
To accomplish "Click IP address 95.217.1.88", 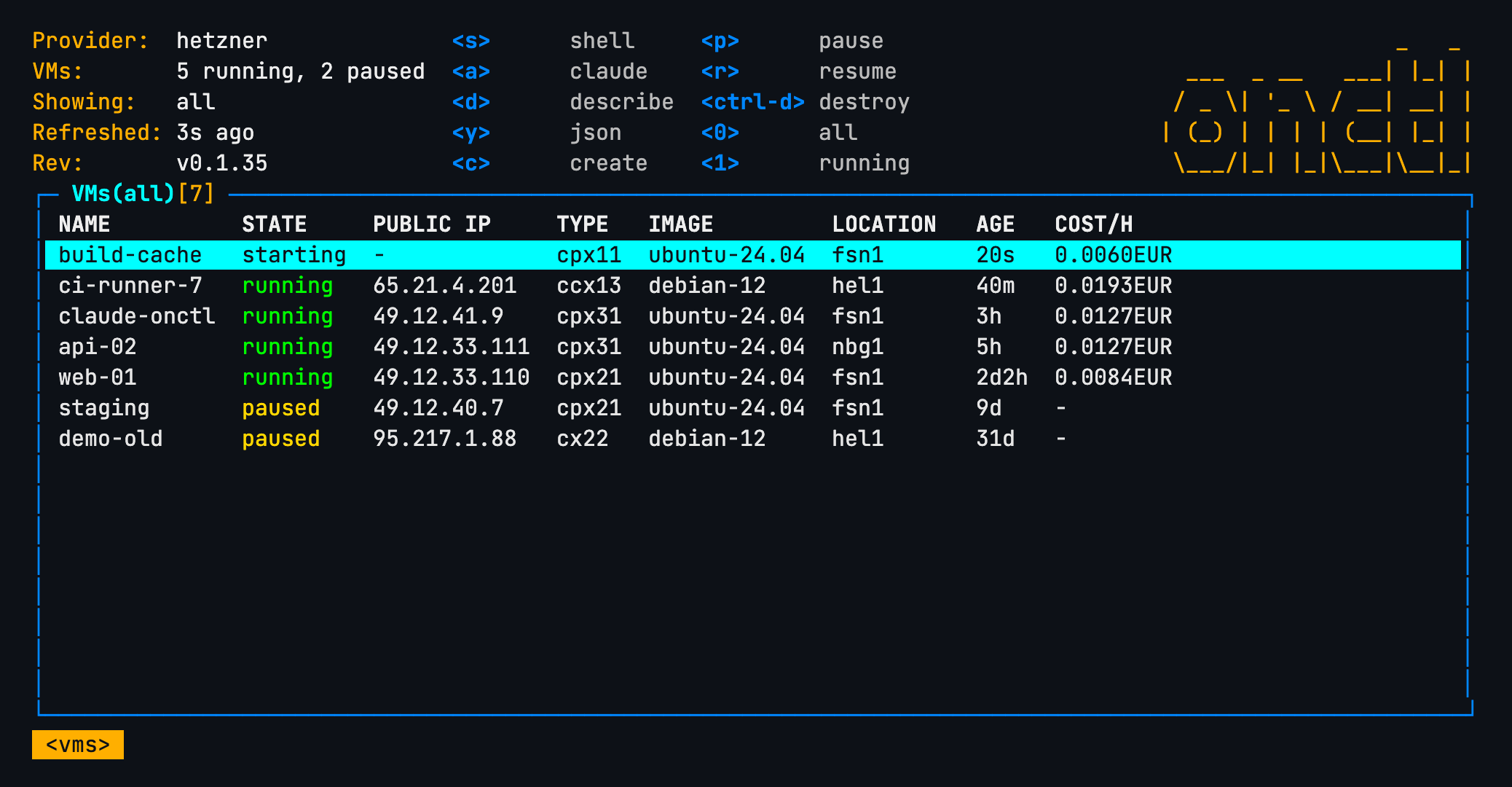I will (x=444, y=439).
